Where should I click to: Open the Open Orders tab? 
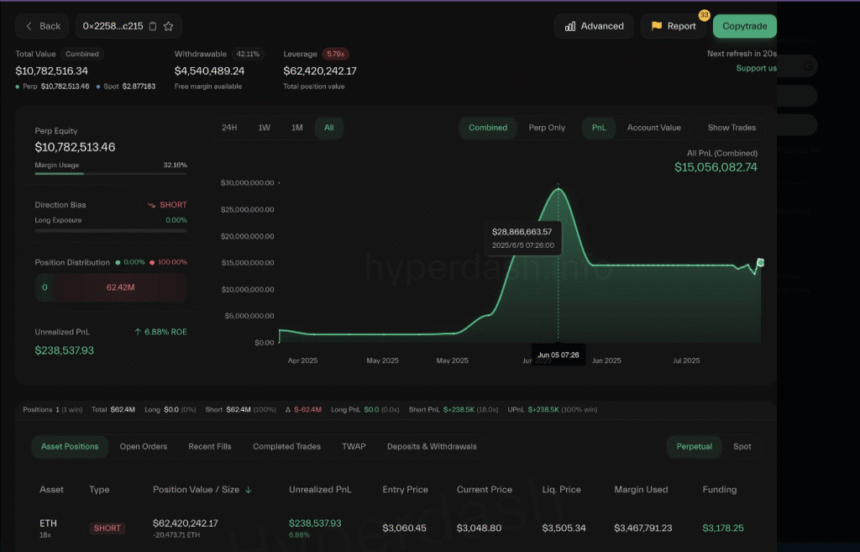(143, 446)
